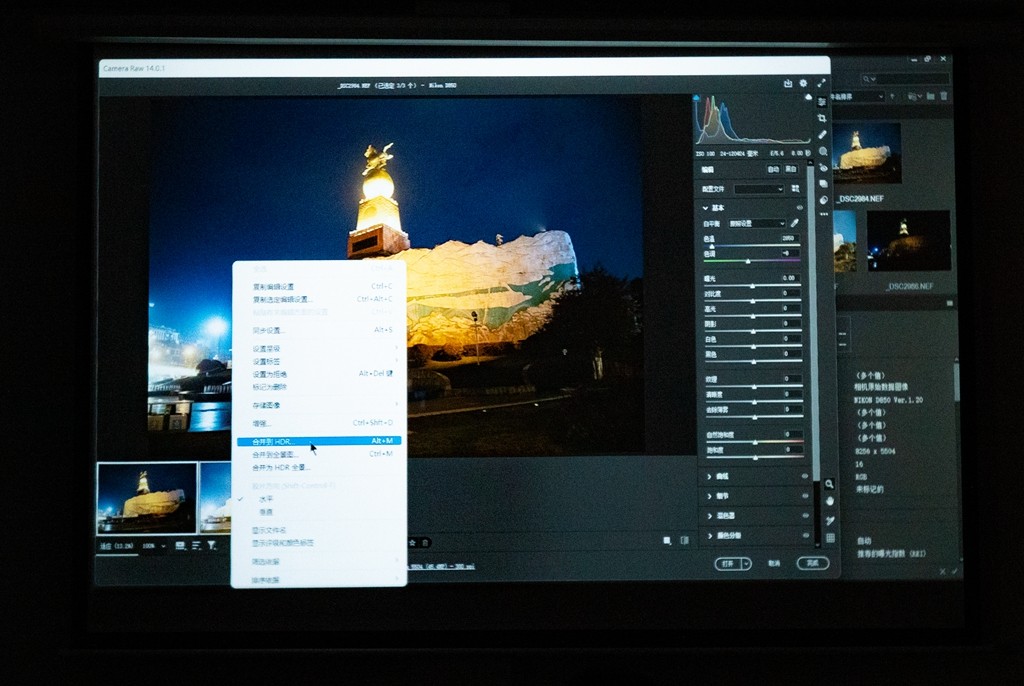1024x686 pixels.
Task: Select the Crop tool in right toolbar
Action: 822,118
